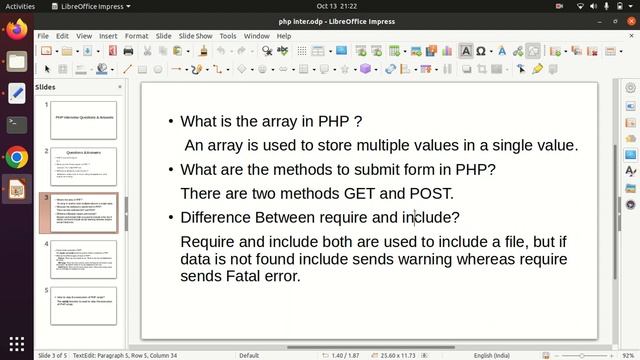Close the Slides panel
The width and height of the screenshot is (640, 360).
point(120,87)
